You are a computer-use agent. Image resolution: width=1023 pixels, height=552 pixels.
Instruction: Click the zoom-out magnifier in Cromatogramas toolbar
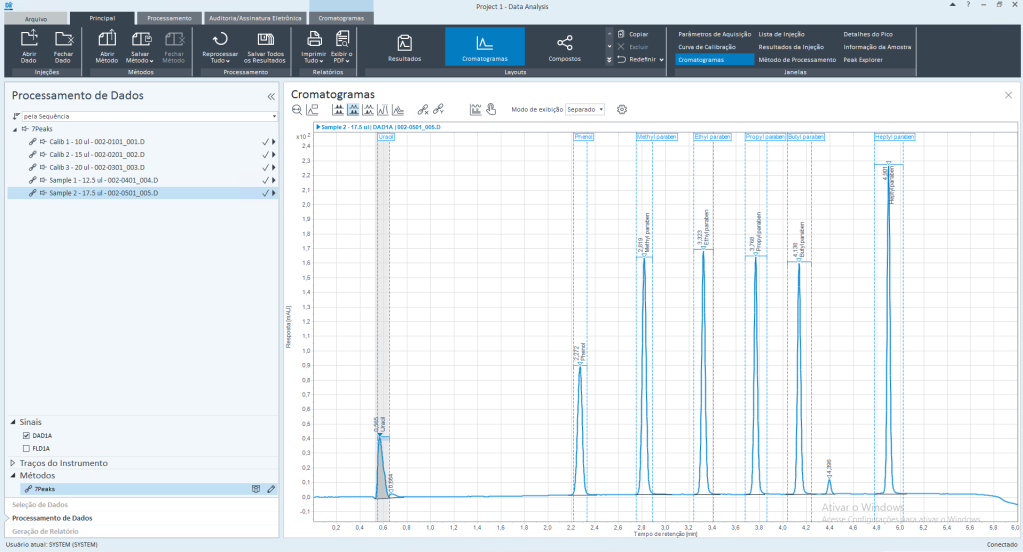[x=297, y=110]
